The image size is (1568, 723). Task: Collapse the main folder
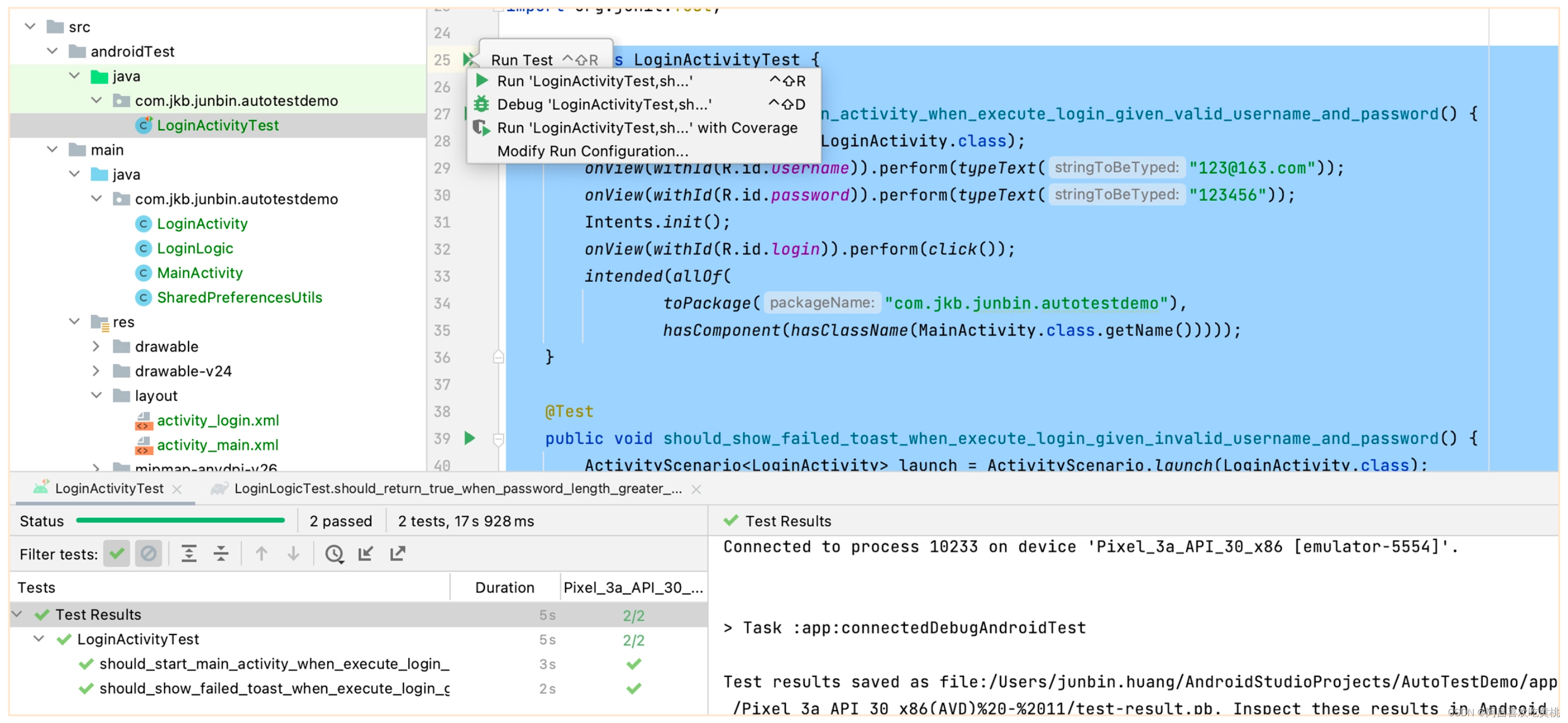[52, 149]
